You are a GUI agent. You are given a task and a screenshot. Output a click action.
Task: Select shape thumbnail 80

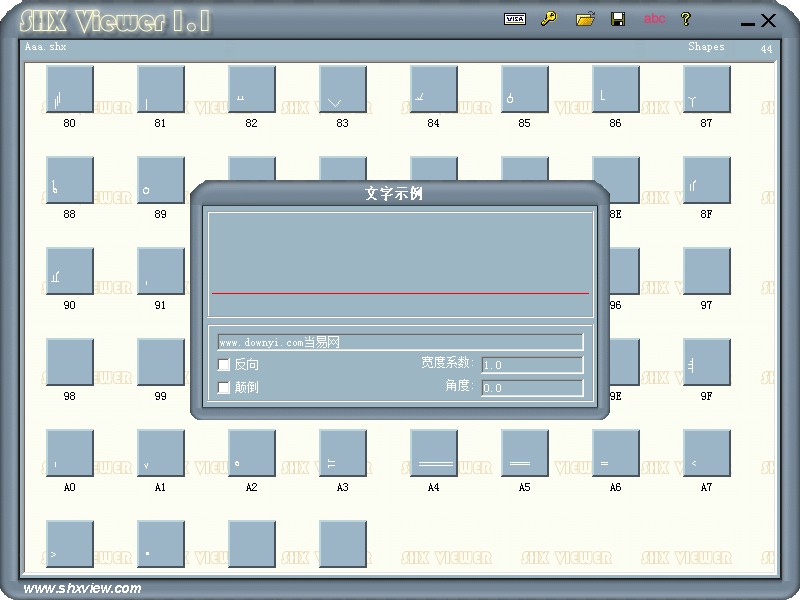[x=70, y=90]
